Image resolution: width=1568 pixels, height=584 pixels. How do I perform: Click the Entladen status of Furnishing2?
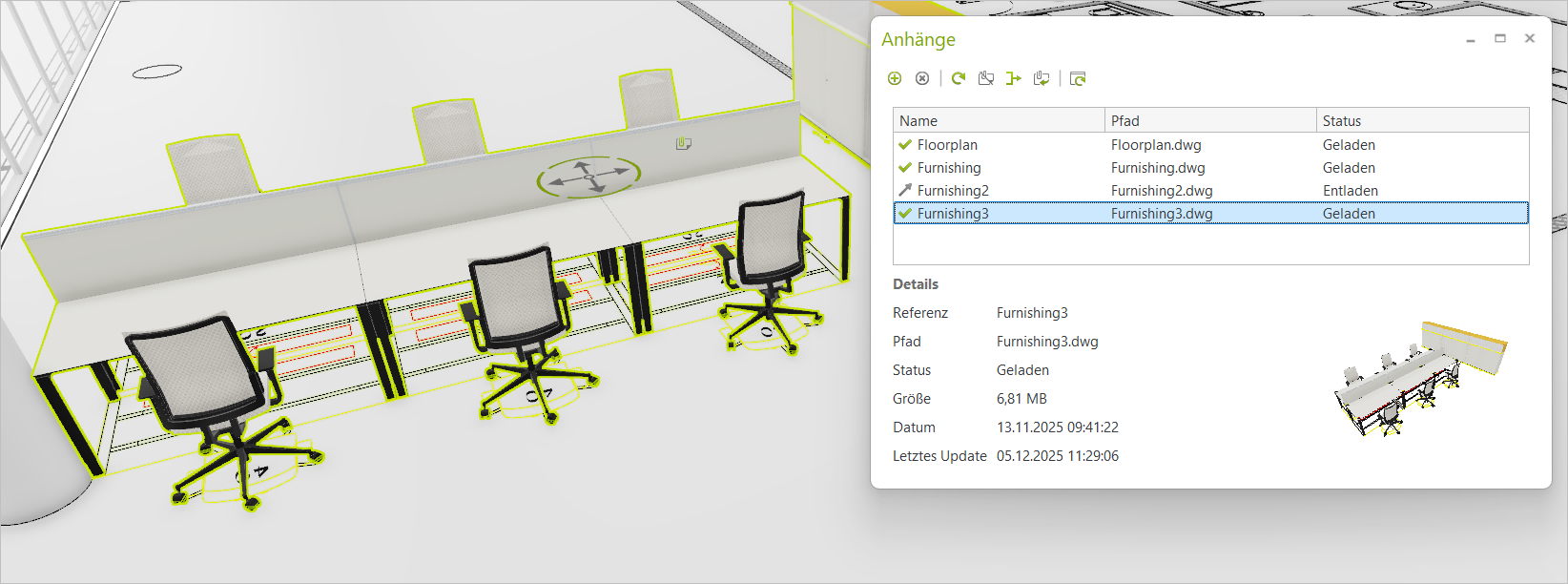click(x=1351, y=191)
